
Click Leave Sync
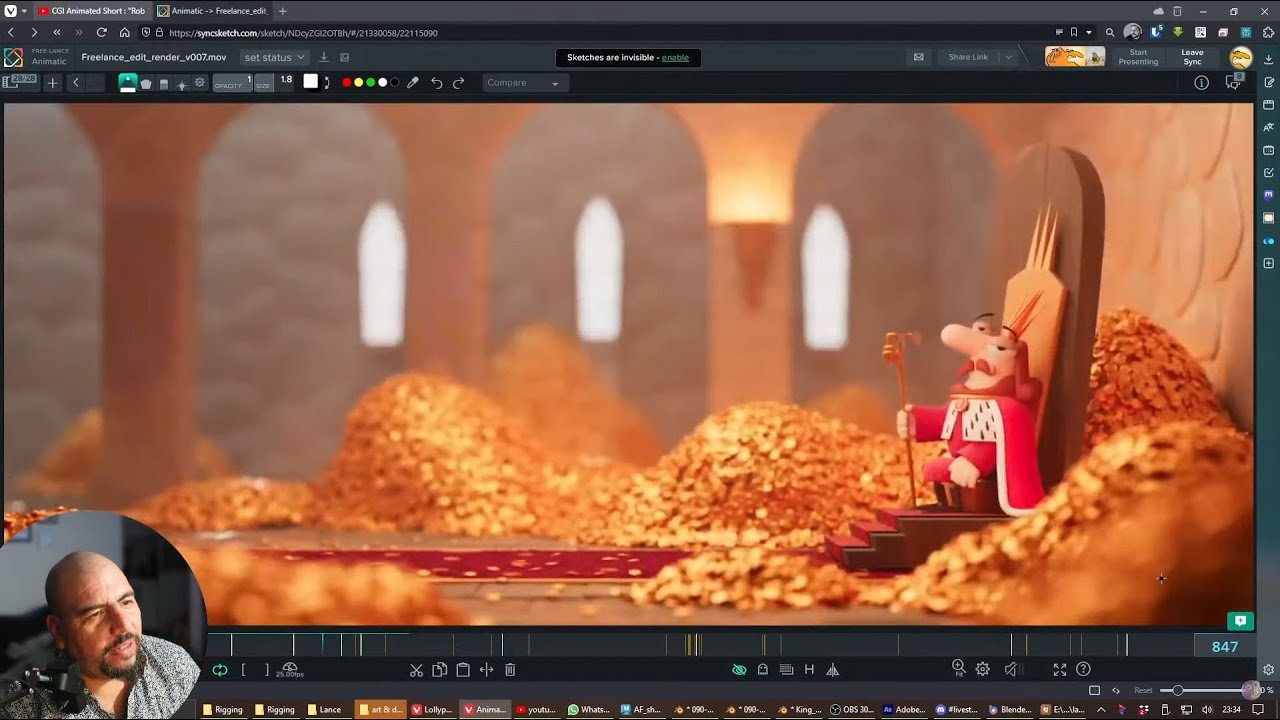tap(1192, 57)
